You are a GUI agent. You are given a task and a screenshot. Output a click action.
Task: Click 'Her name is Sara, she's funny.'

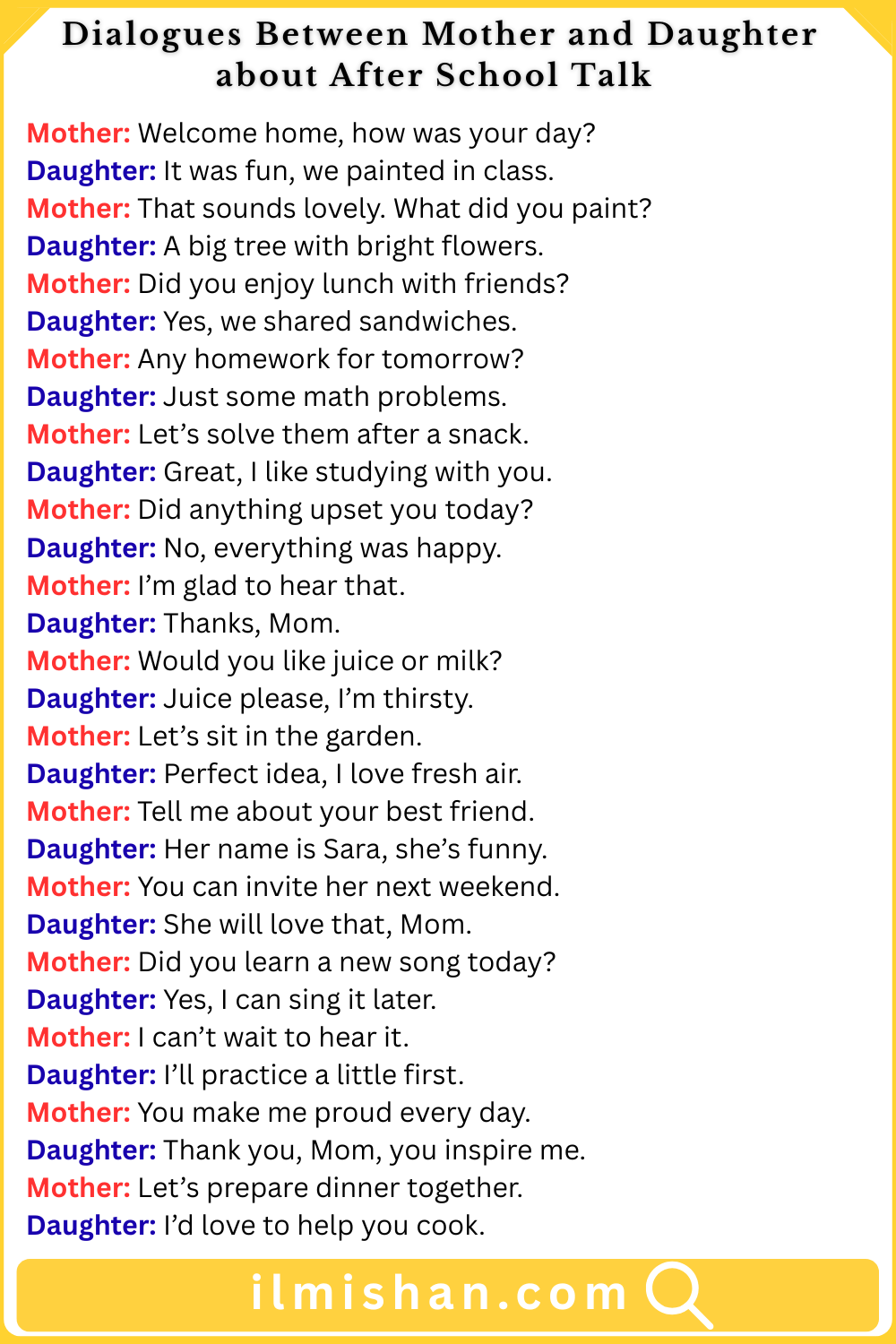(x=355, y=849)
